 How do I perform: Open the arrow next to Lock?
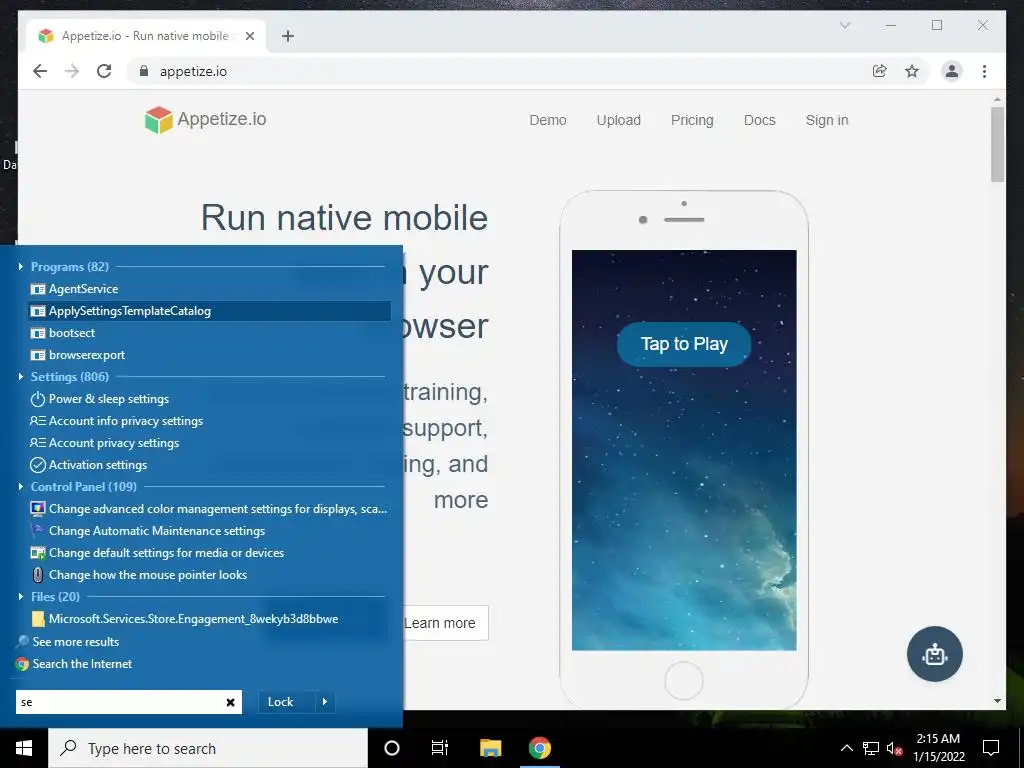pos(325,702)
